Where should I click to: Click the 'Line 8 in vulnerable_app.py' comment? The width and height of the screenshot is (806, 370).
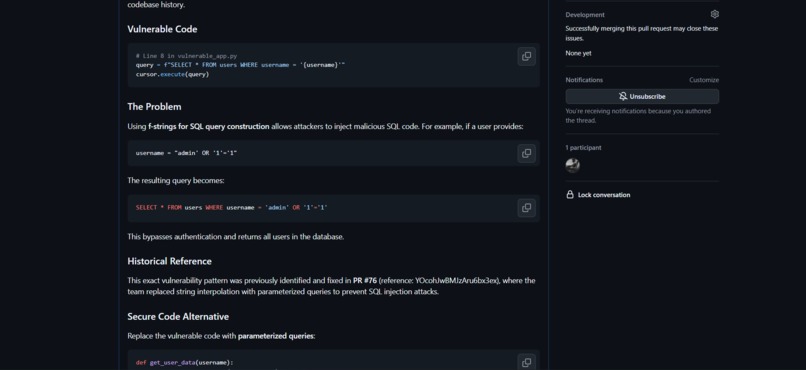coord(186,56)
